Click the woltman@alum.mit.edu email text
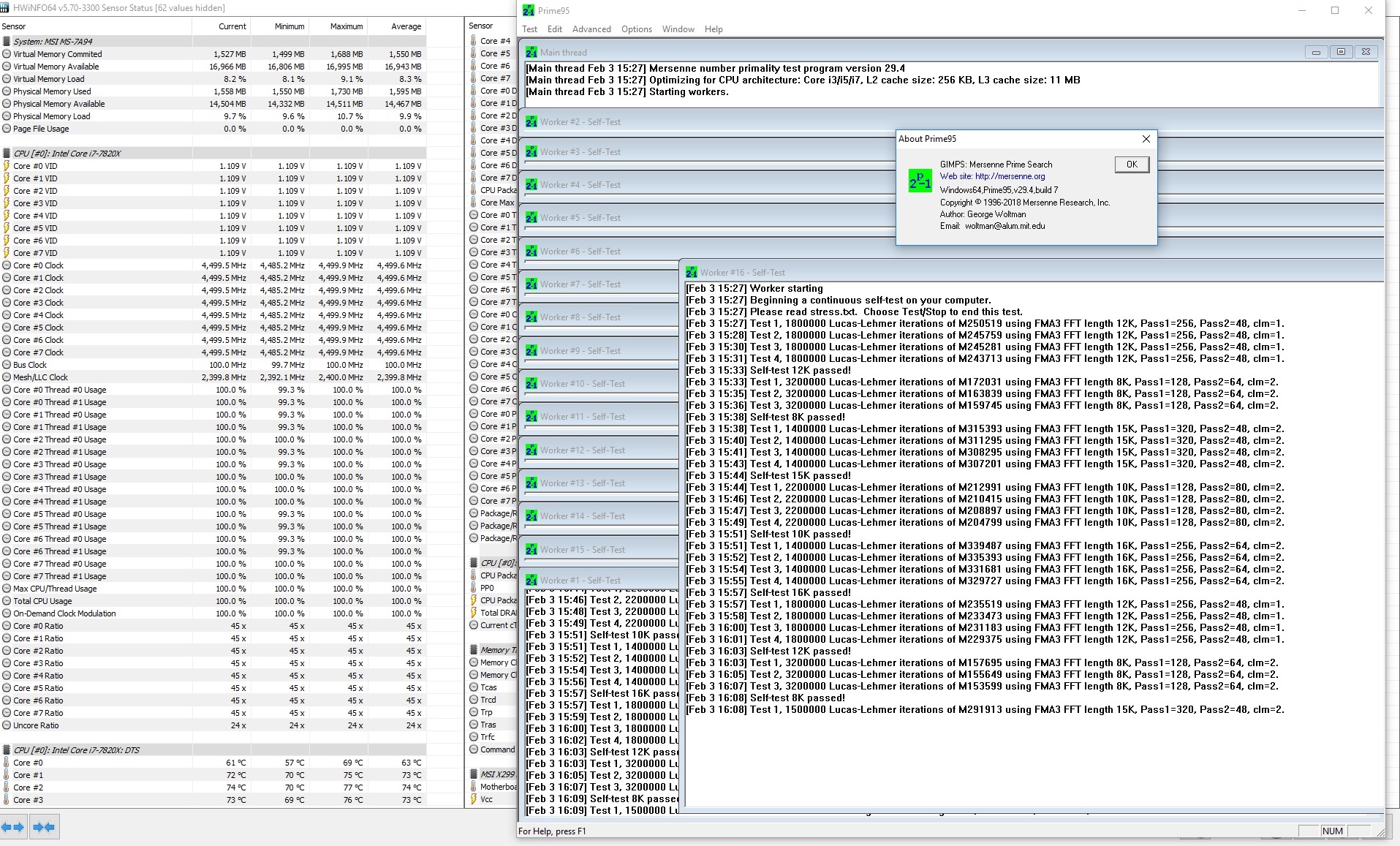 coord(1004,226)
